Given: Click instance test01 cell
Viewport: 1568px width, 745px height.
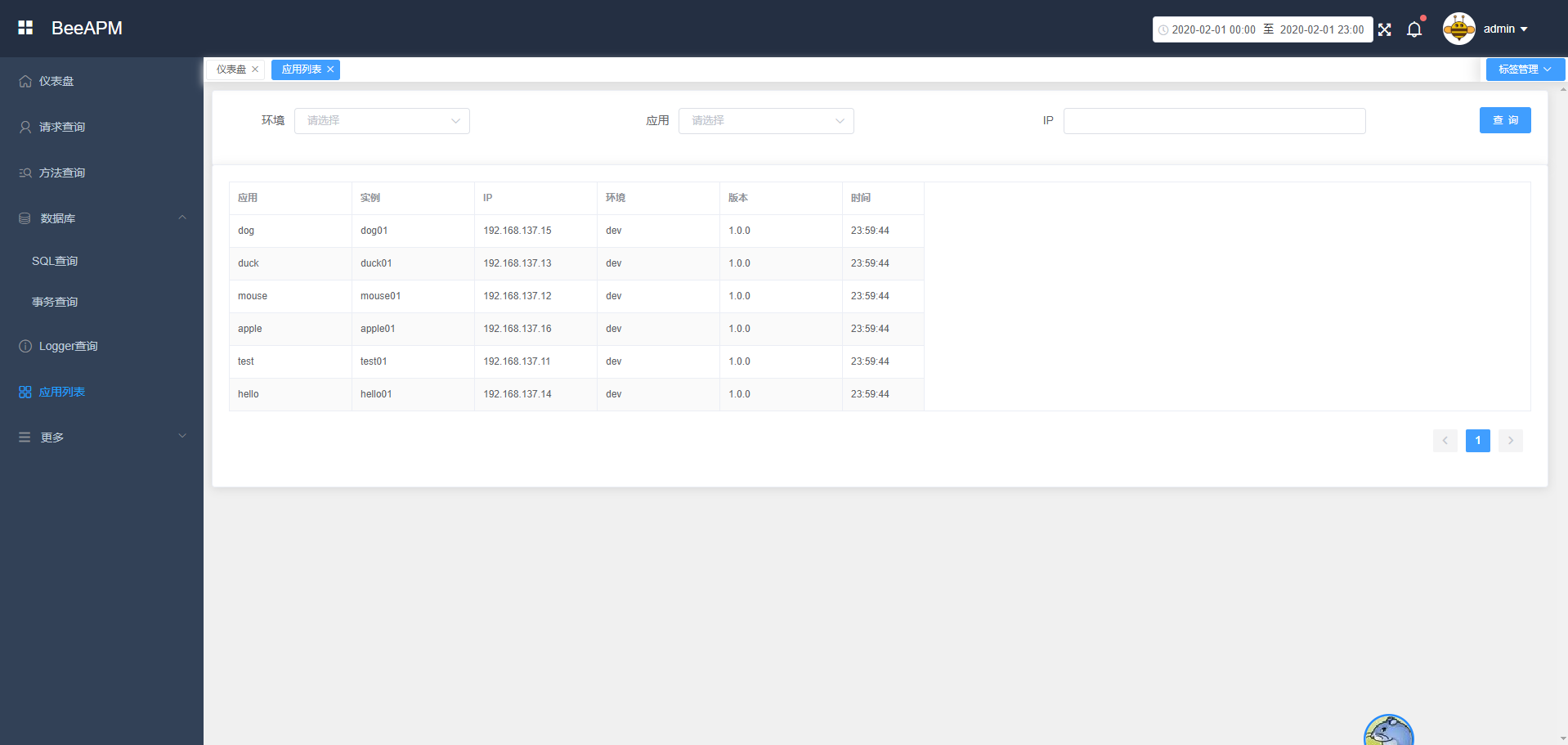Looking at the screenshot, I should [413, 361].
